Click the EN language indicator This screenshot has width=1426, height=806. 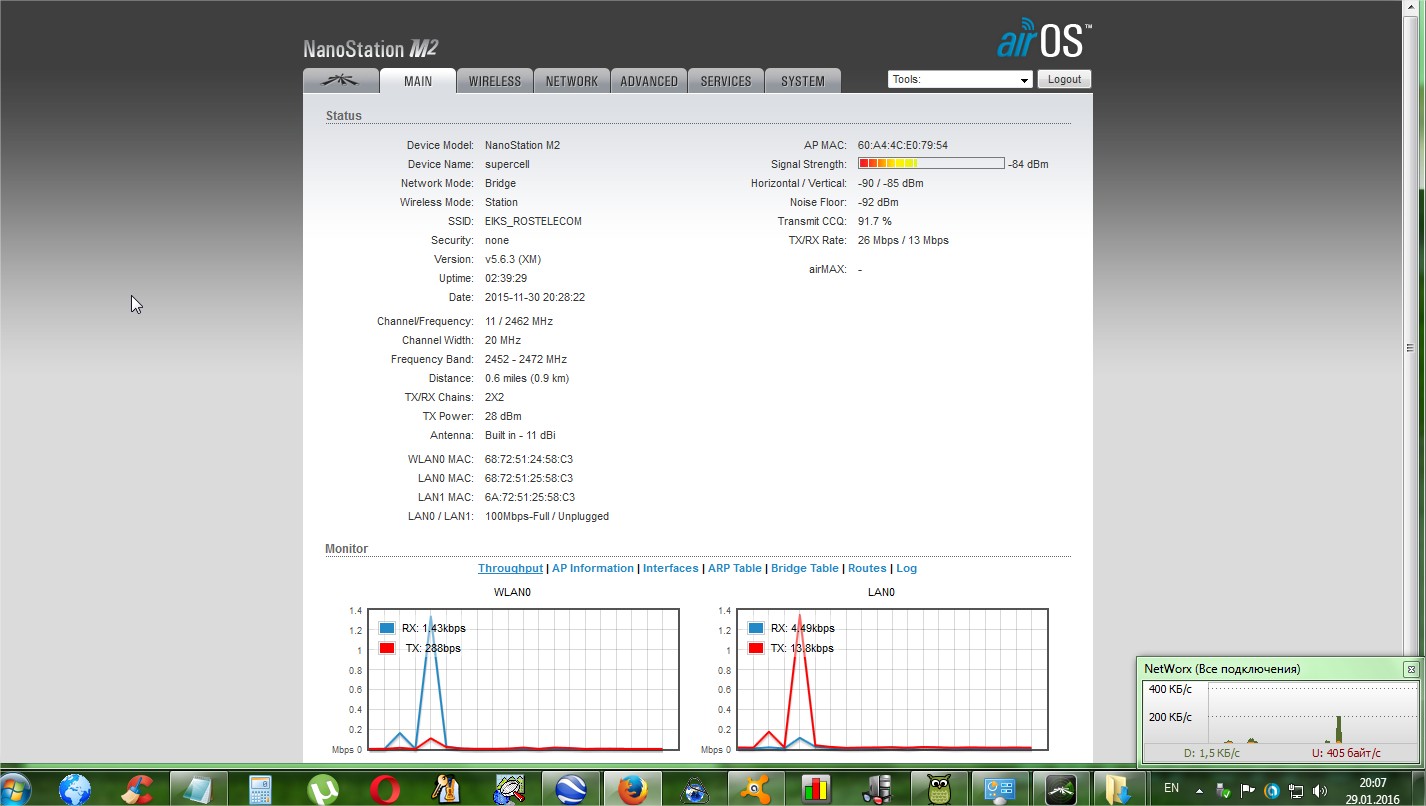tap(1171, 789)
